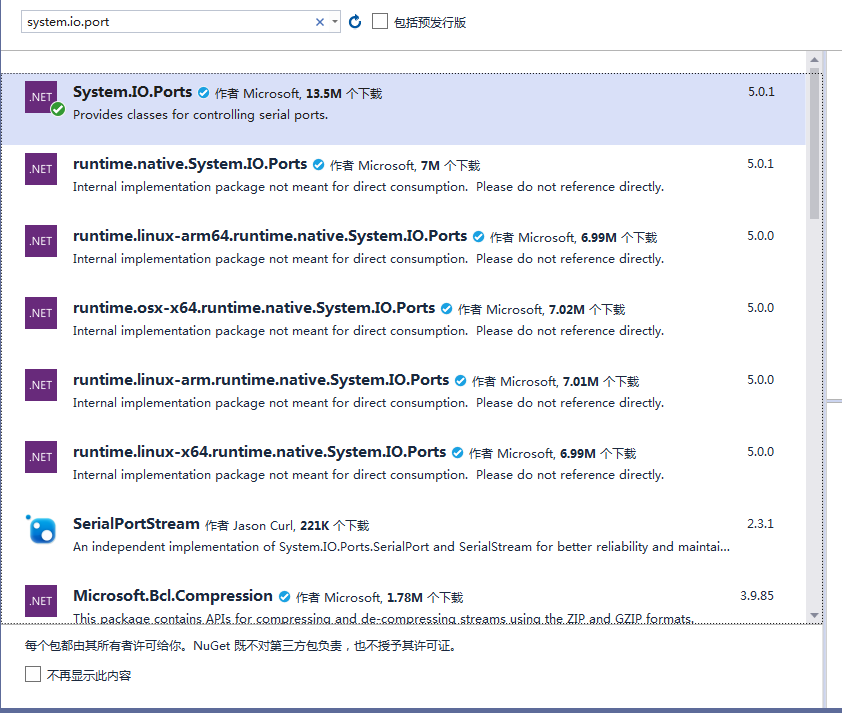This screenshot has height=713, width=842.
Task: Click the green installed badge on System.IO.Ports
Action: point(57,110)
